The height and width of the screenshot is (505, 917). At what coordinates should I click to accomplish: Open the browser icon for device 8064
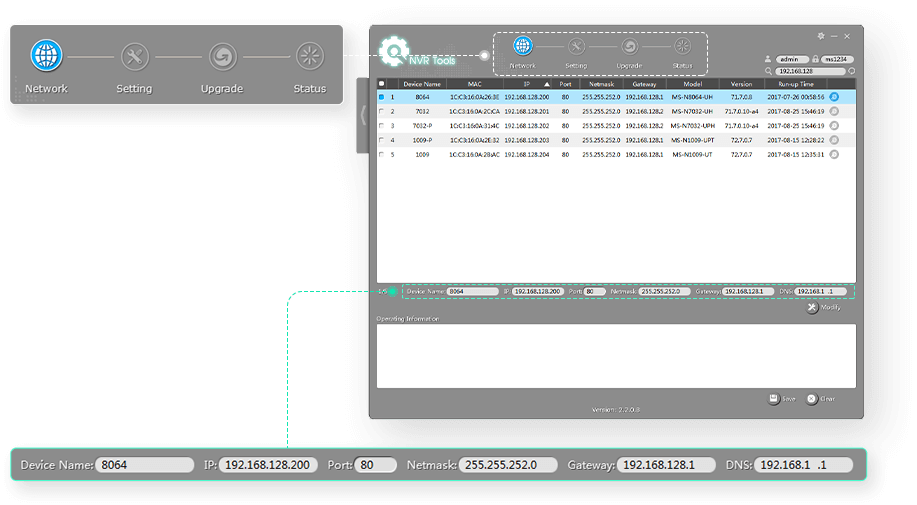click(834, 97)
